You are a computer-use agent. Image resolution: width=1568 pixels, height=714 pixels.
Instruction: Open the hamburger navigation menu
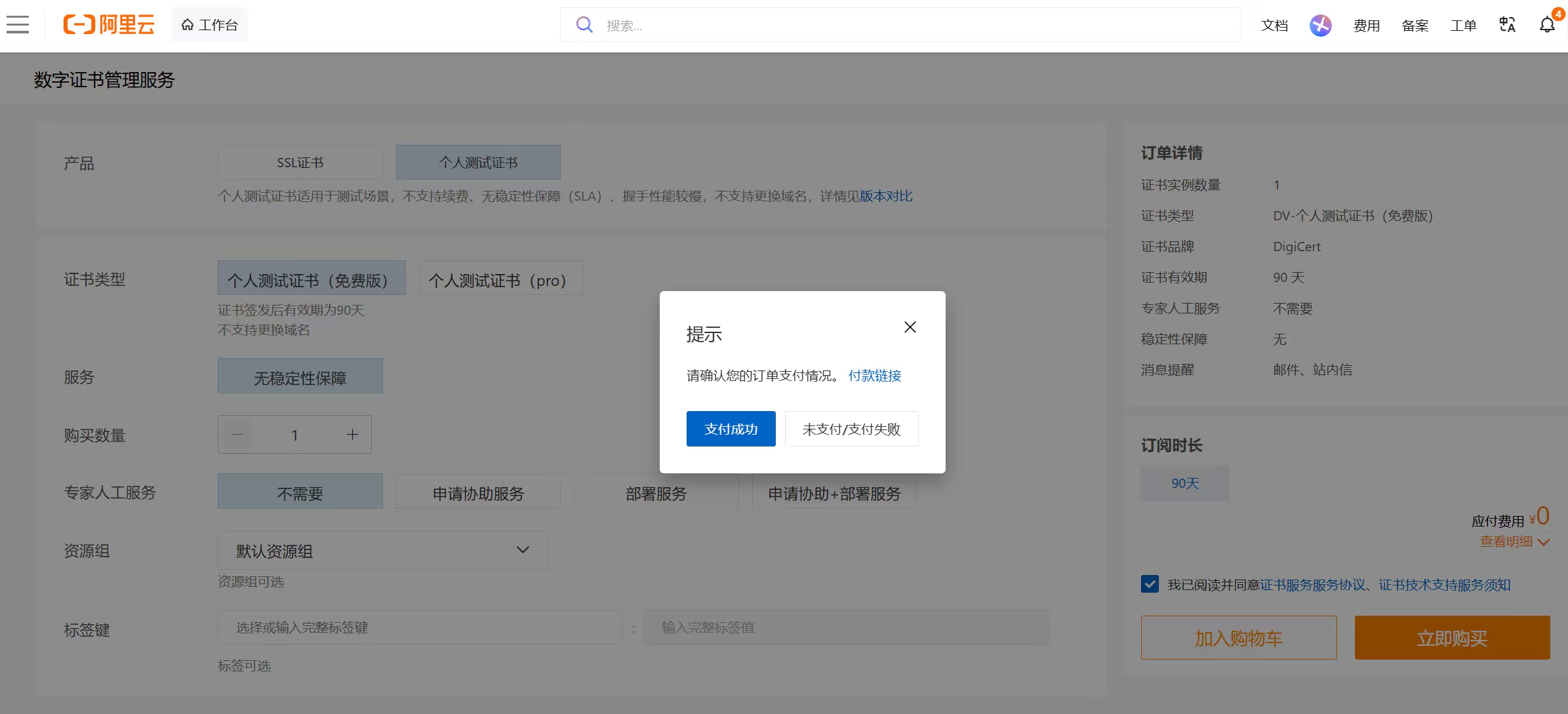pyautogui.click(x=18, y=25)
